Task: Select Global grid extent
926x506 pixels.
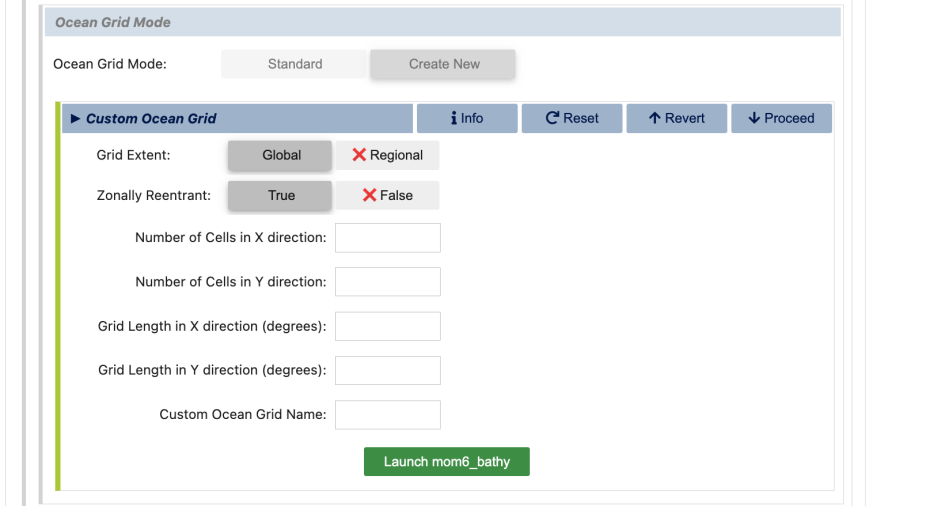Action: tap(281, 155)
